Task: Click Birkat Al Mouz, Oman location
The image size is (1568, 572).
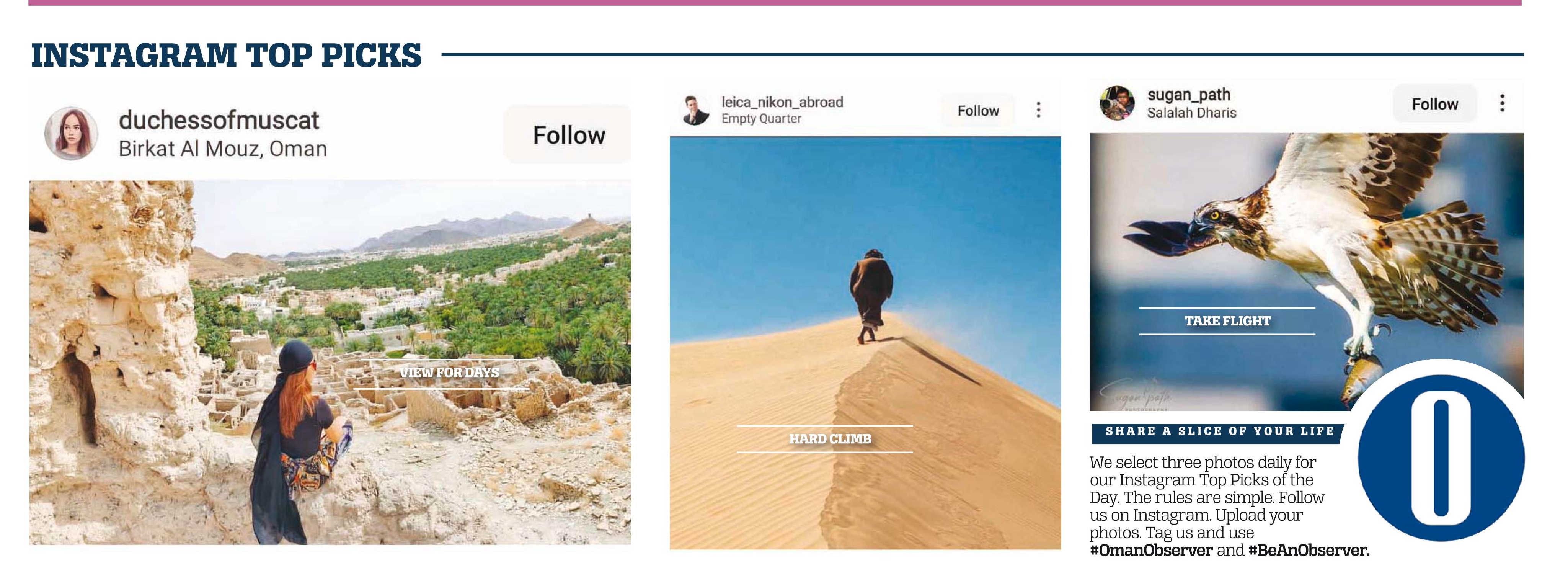Action: (223, 149)
